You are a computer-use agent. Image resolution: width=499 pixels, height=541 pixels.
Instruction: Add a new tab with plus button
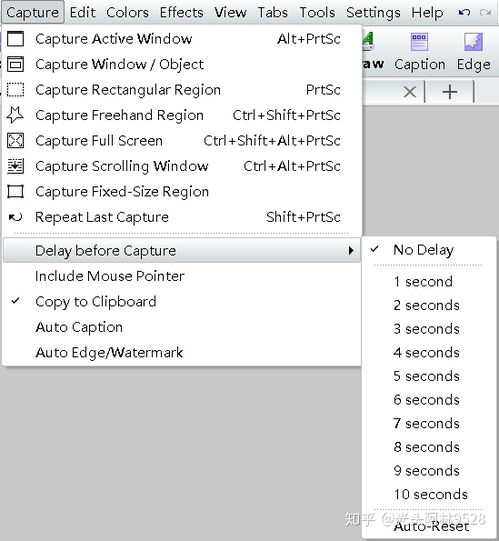point(450,92)
